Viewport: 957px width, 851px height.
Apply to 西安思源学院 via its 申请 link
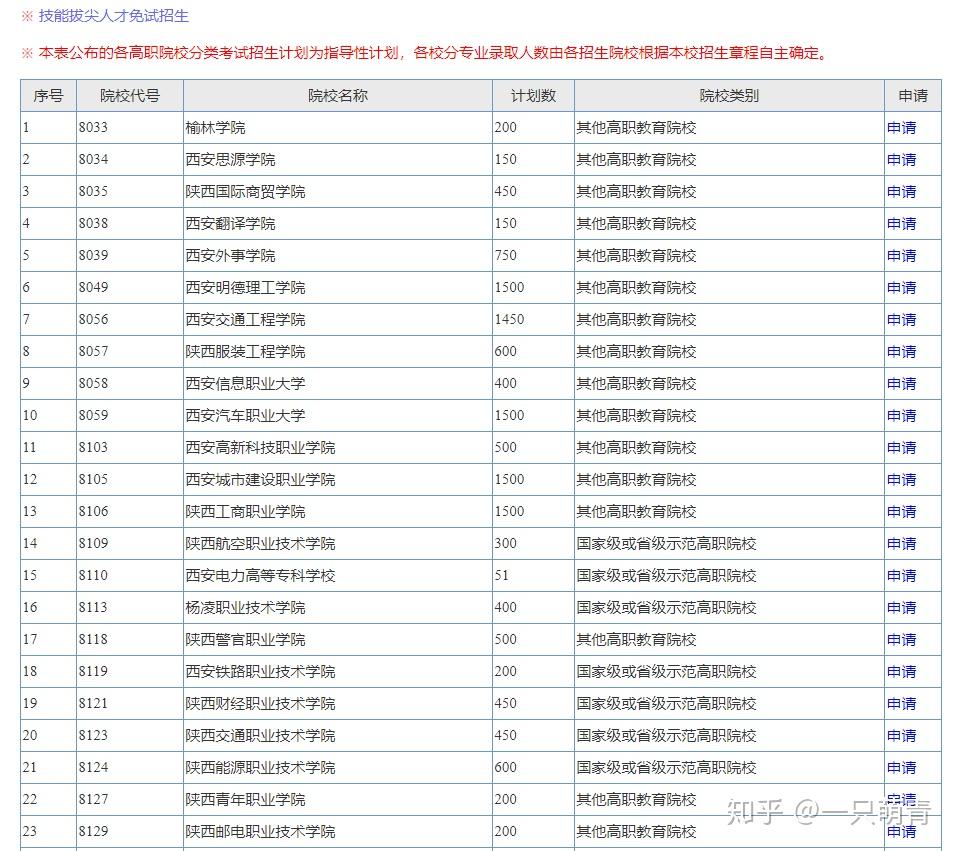click(901, 160)
